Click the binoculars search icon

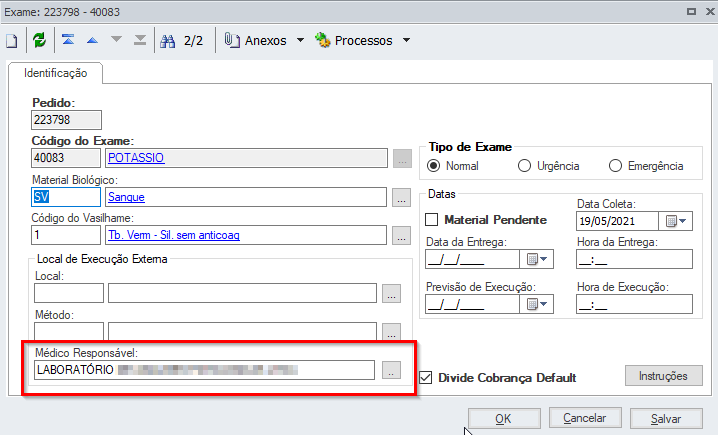pyautogui.click(x=168, y=41)
